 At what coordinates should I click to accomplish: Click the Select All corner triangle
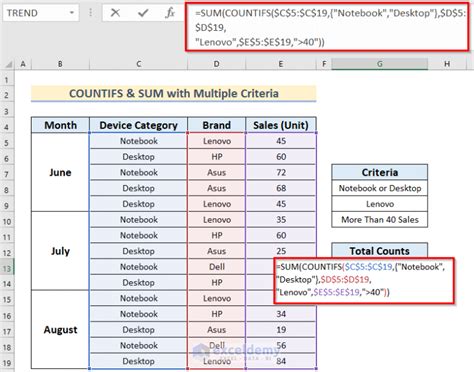[8, 64]
